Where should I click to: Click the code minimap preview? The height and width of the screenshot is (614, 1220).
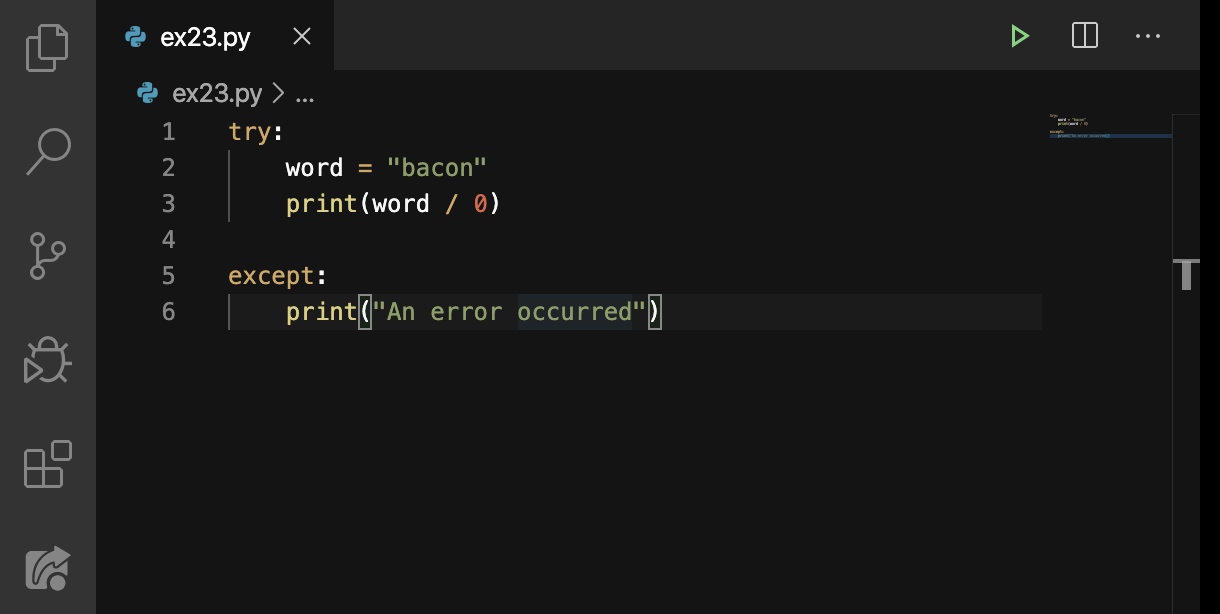point(1110,126)
